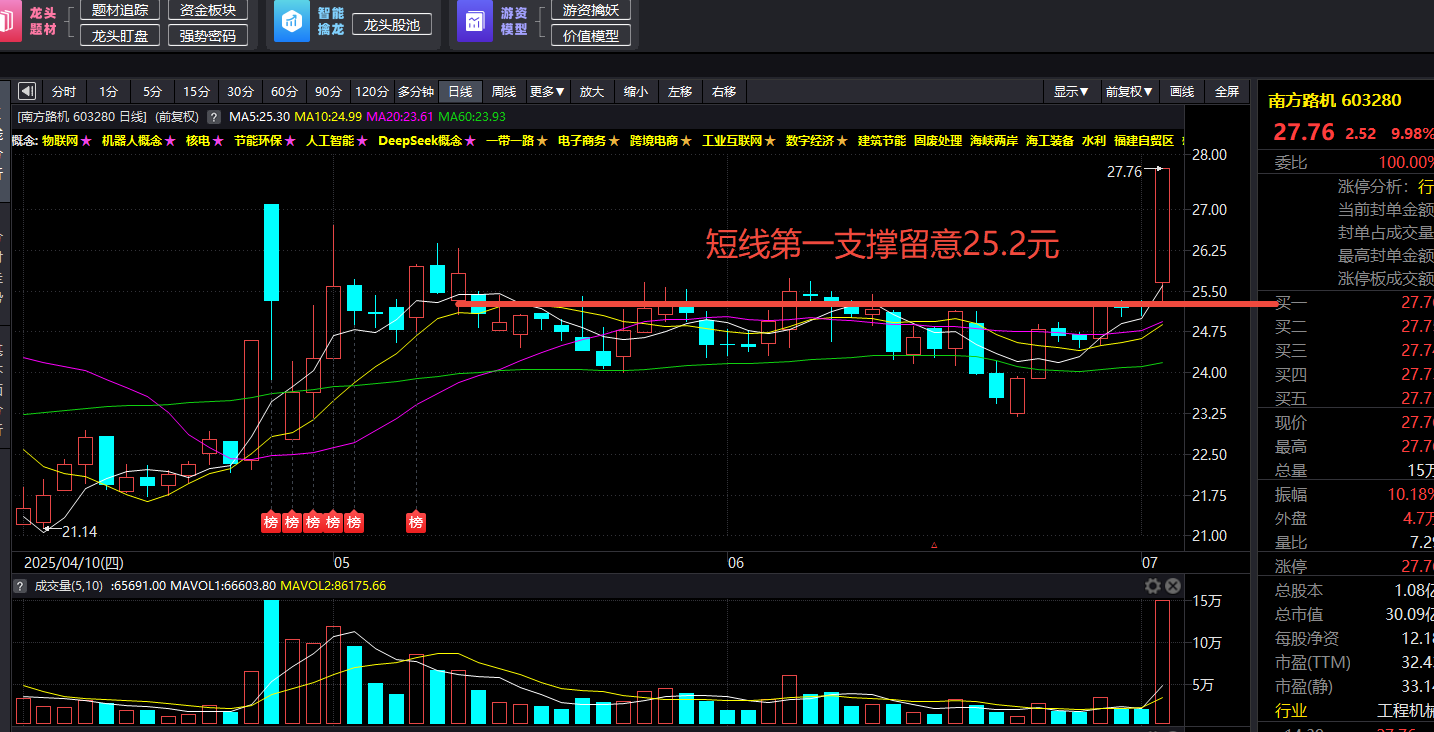This screenshot has height=732, width=1434.
Task: Open the 更多 period dropdown
Action: (x=547, y=92)
